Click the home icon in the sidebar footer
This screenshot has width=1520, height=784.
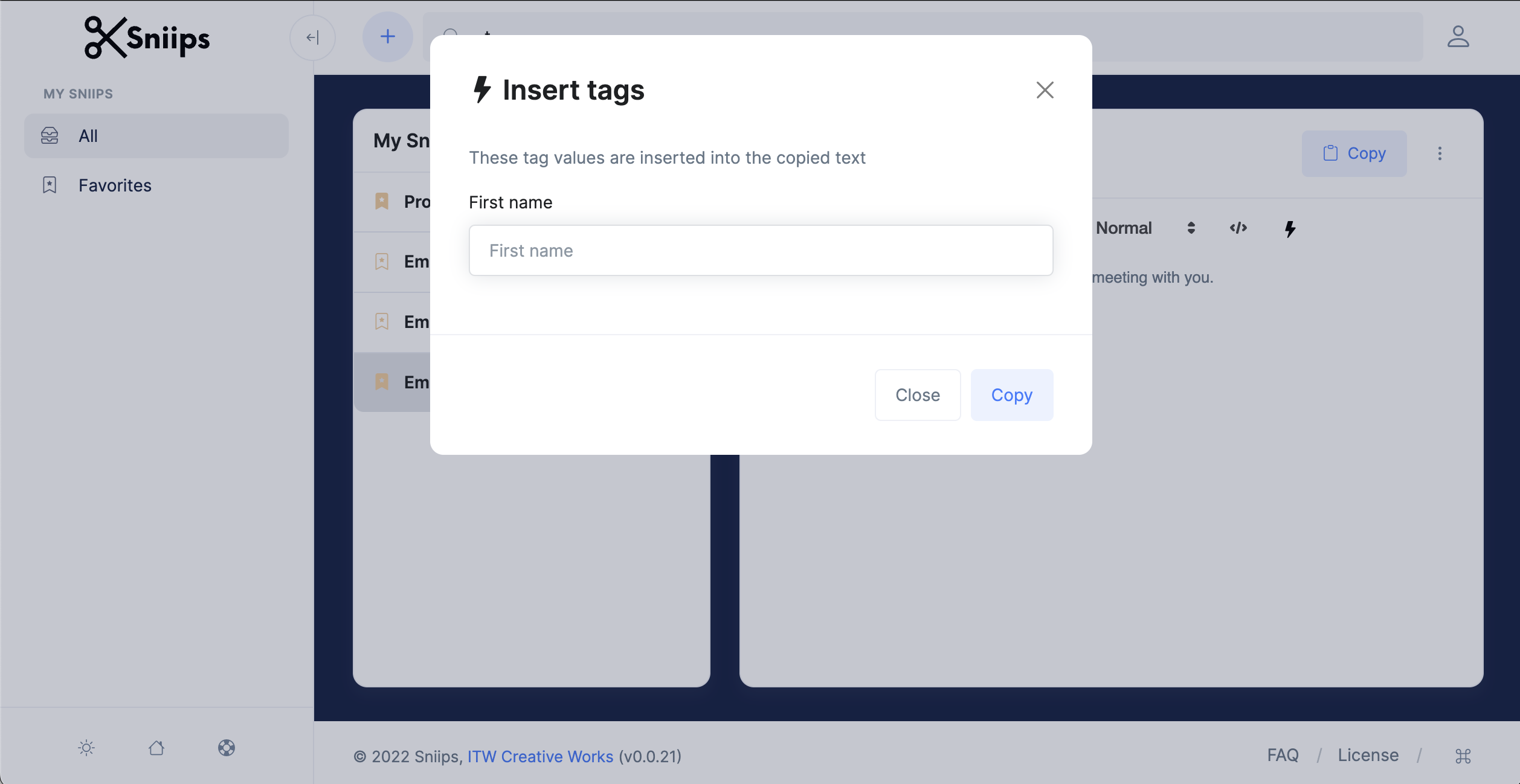point(156,748)
